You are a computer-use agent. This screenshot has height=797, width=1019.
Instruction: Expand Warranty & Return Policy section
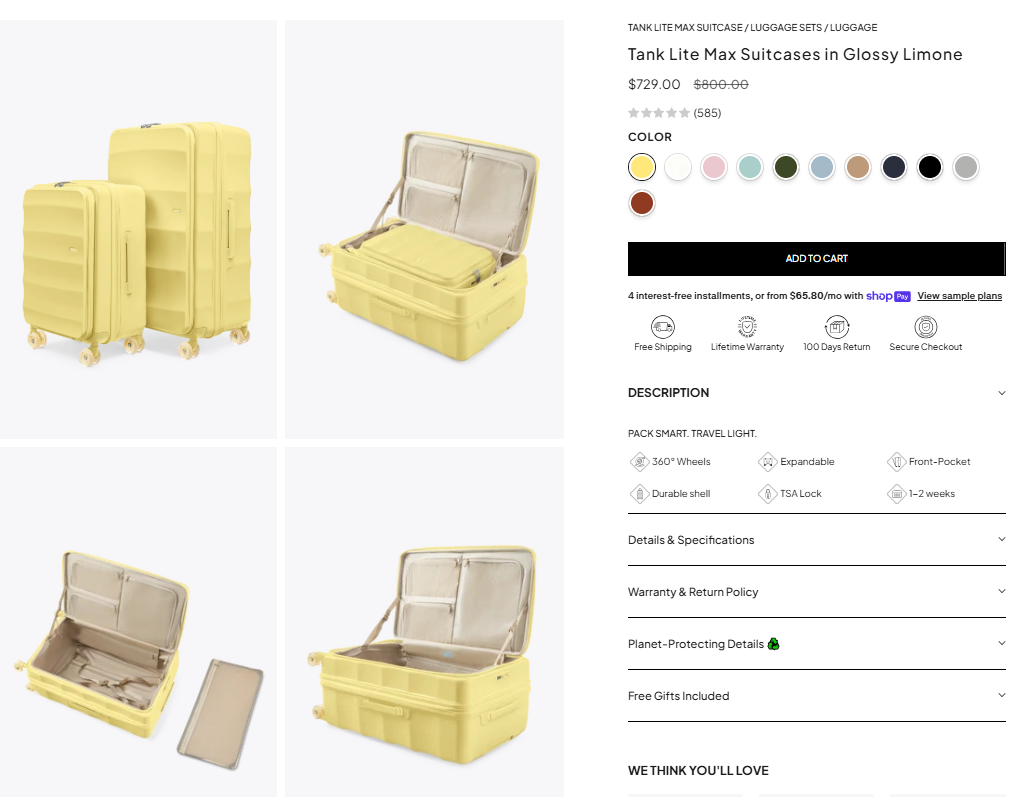(x=816, y=592)
